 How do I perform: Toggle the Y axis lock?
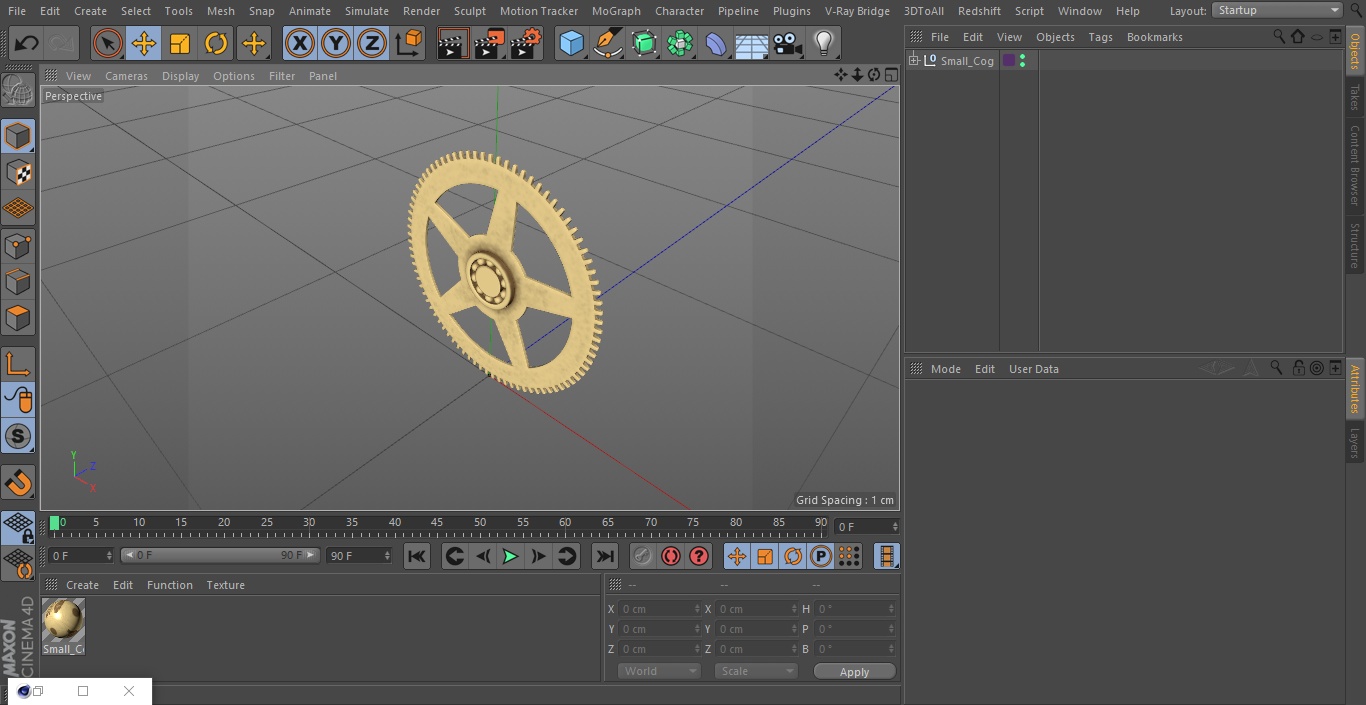(x=336, y=43)
